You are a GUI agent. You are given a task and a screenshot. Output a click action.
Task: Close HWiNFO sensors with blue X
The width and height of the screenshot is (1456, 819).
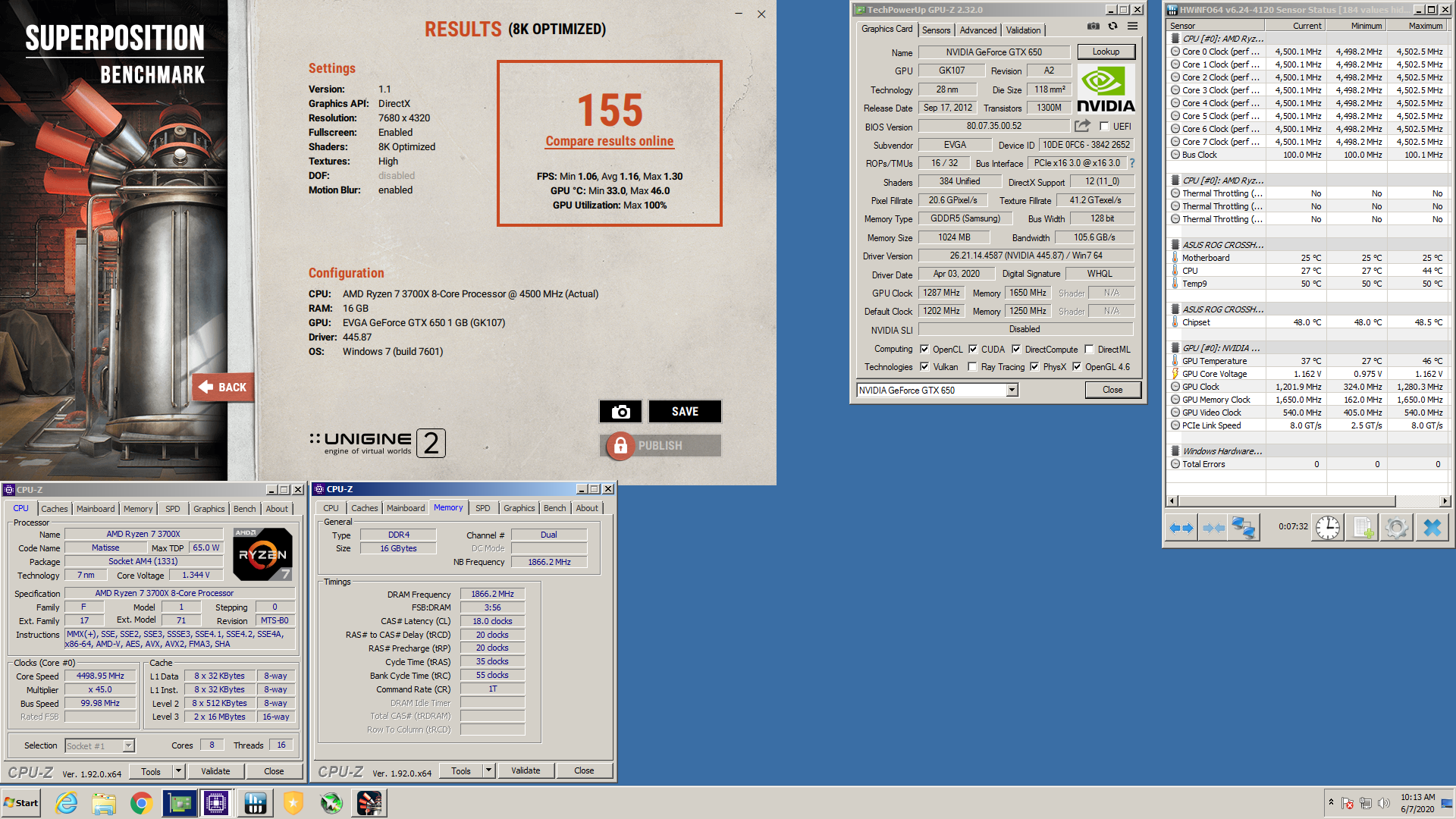(1432, 527)
